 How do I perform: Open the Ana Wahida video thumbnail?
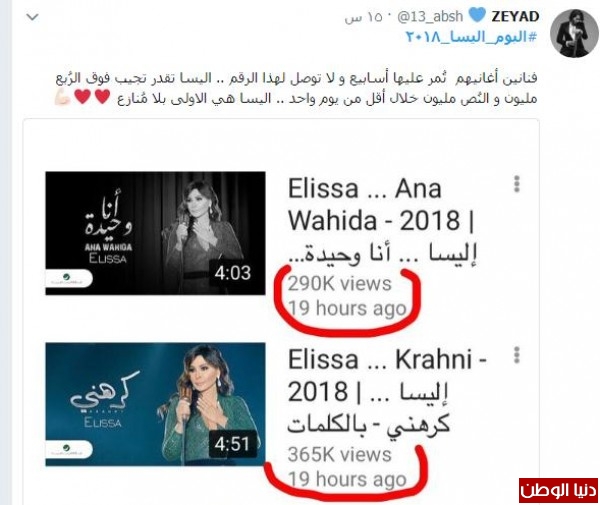point(155,233)
